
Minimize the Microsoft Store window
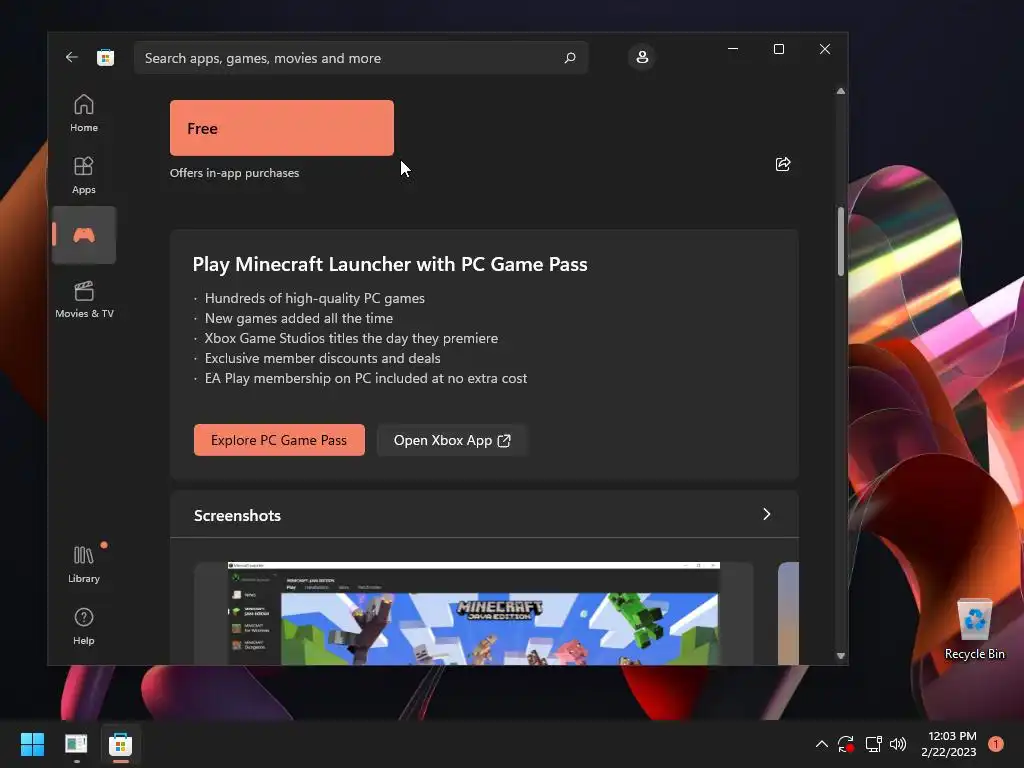[x=733, y=49]
